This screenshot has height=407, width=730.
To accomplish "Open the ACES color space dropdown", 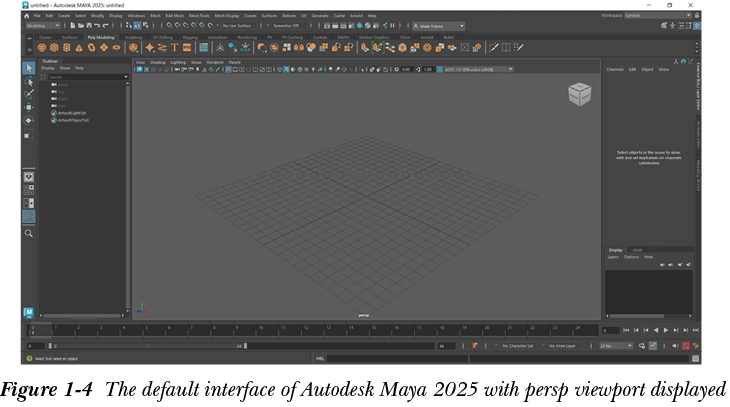I will tap(478, 69).
